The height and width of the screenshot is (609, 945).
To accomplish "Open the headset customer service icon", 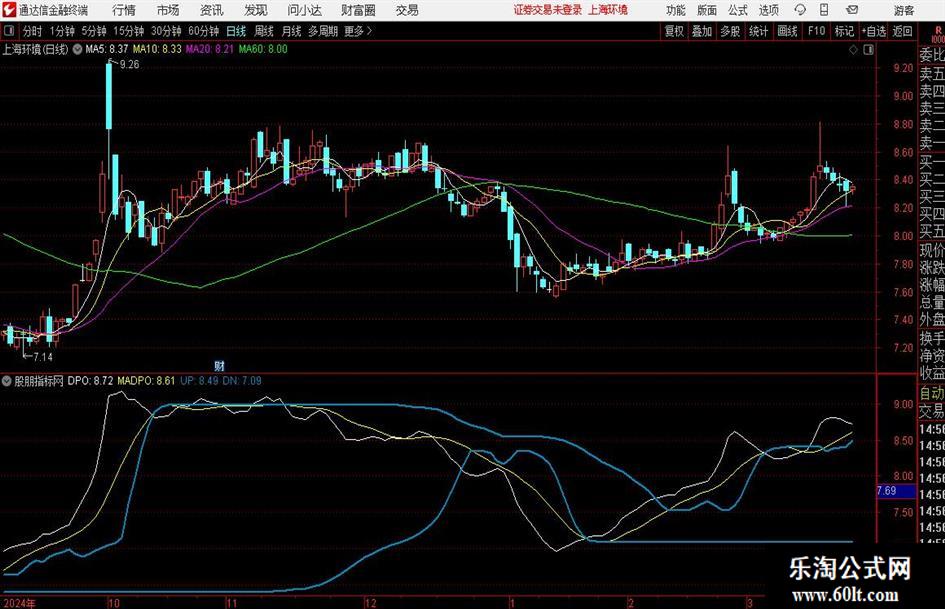I will [x=800, y=10].
